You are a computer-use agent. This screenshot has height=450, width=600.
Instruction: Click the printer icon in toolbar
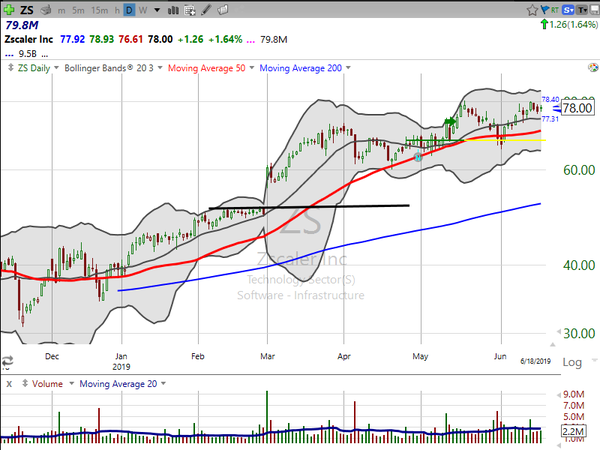coord(46,10)
